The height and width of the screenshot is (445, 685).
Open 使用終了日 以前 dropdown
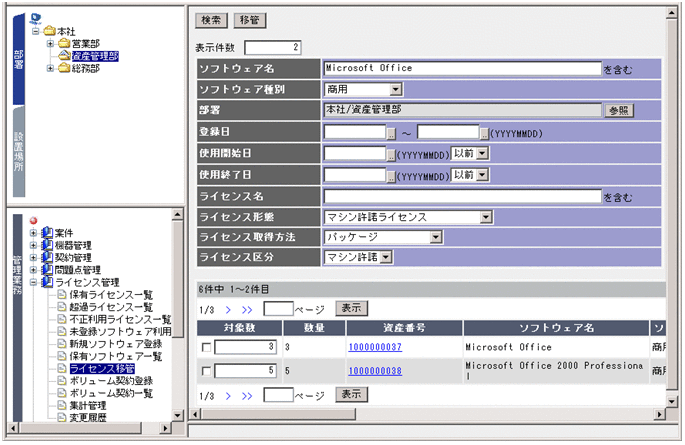(x=482, y=175)
